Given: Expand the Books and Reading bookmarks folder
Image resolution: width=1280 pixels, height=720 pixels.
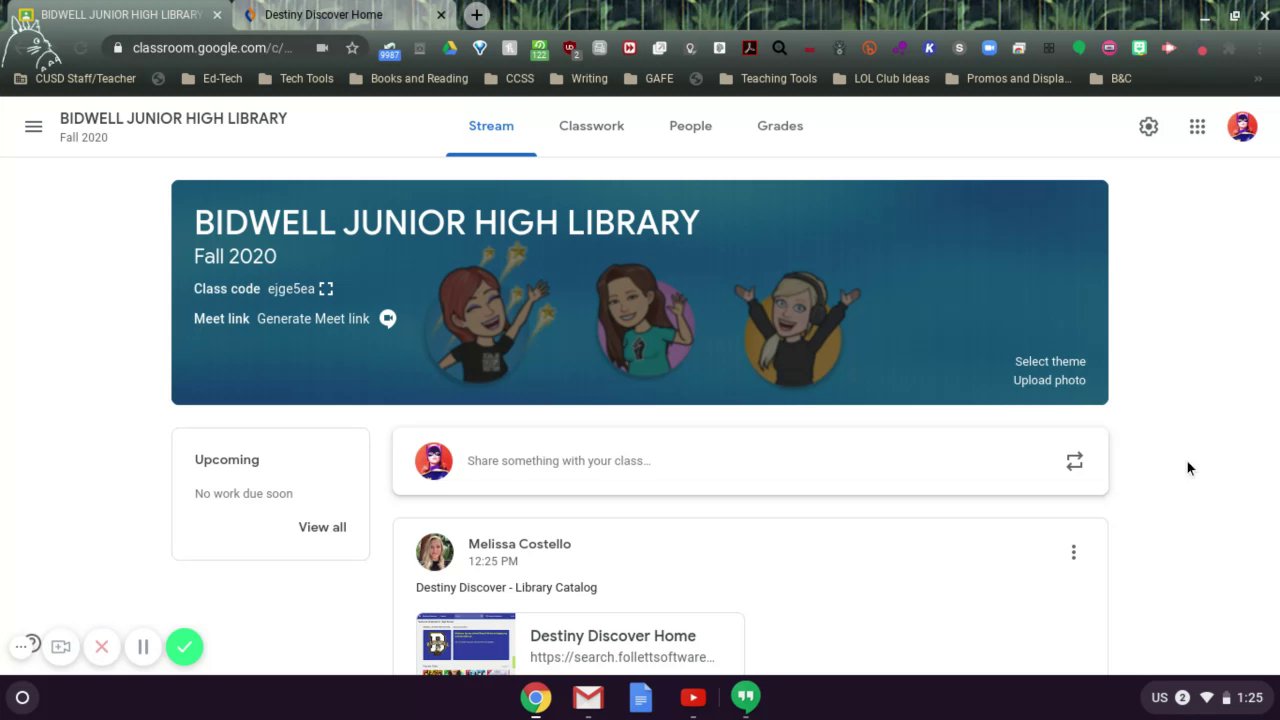Looking at the screenshot, I should click(409, 78).
